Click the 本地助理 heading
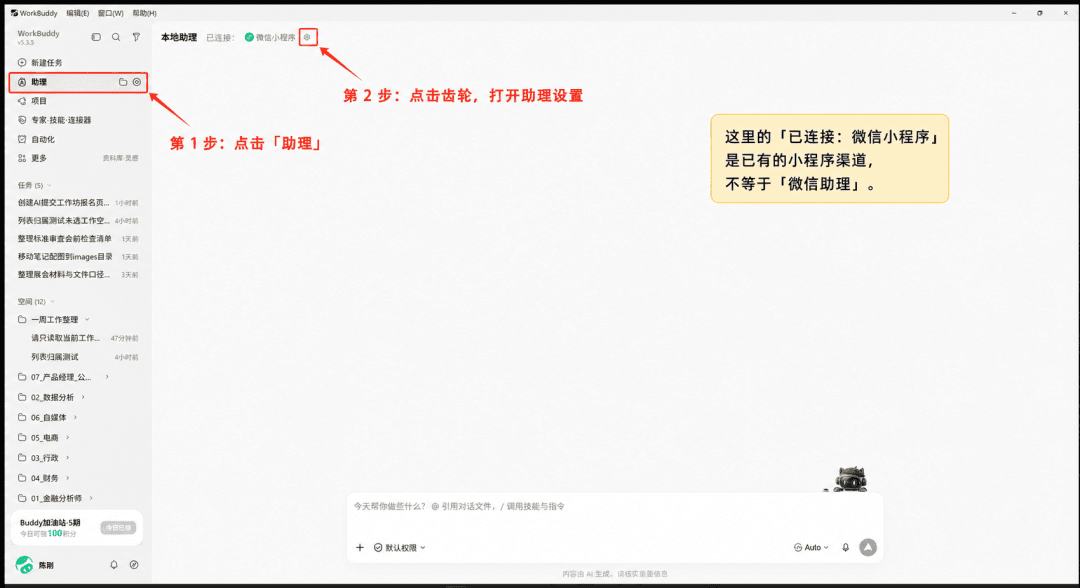This screenshot has width=1080, height=588. click(x=179, y=37)
